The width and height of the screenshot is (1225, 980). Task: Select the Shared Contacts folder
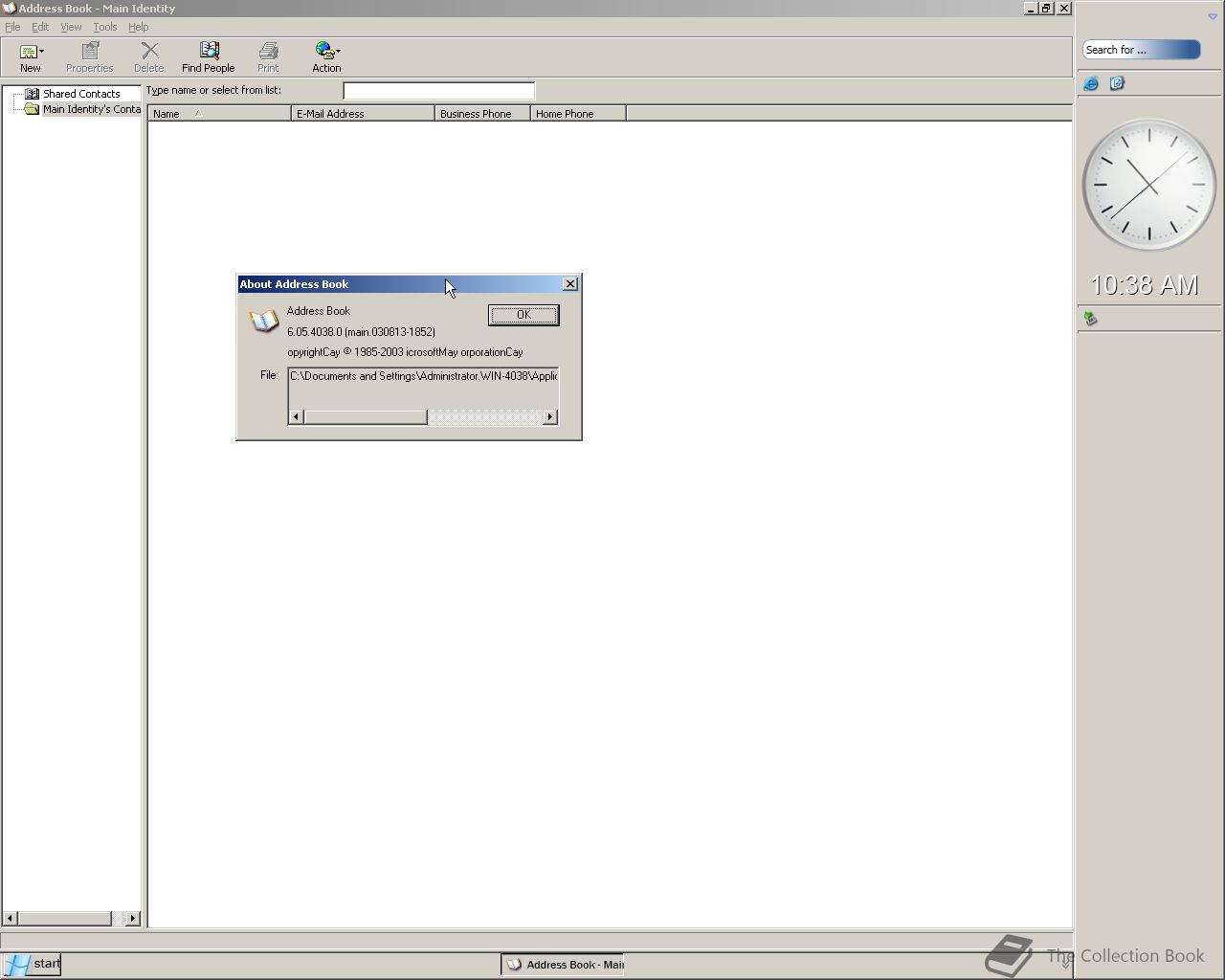(x=81, y=94)
